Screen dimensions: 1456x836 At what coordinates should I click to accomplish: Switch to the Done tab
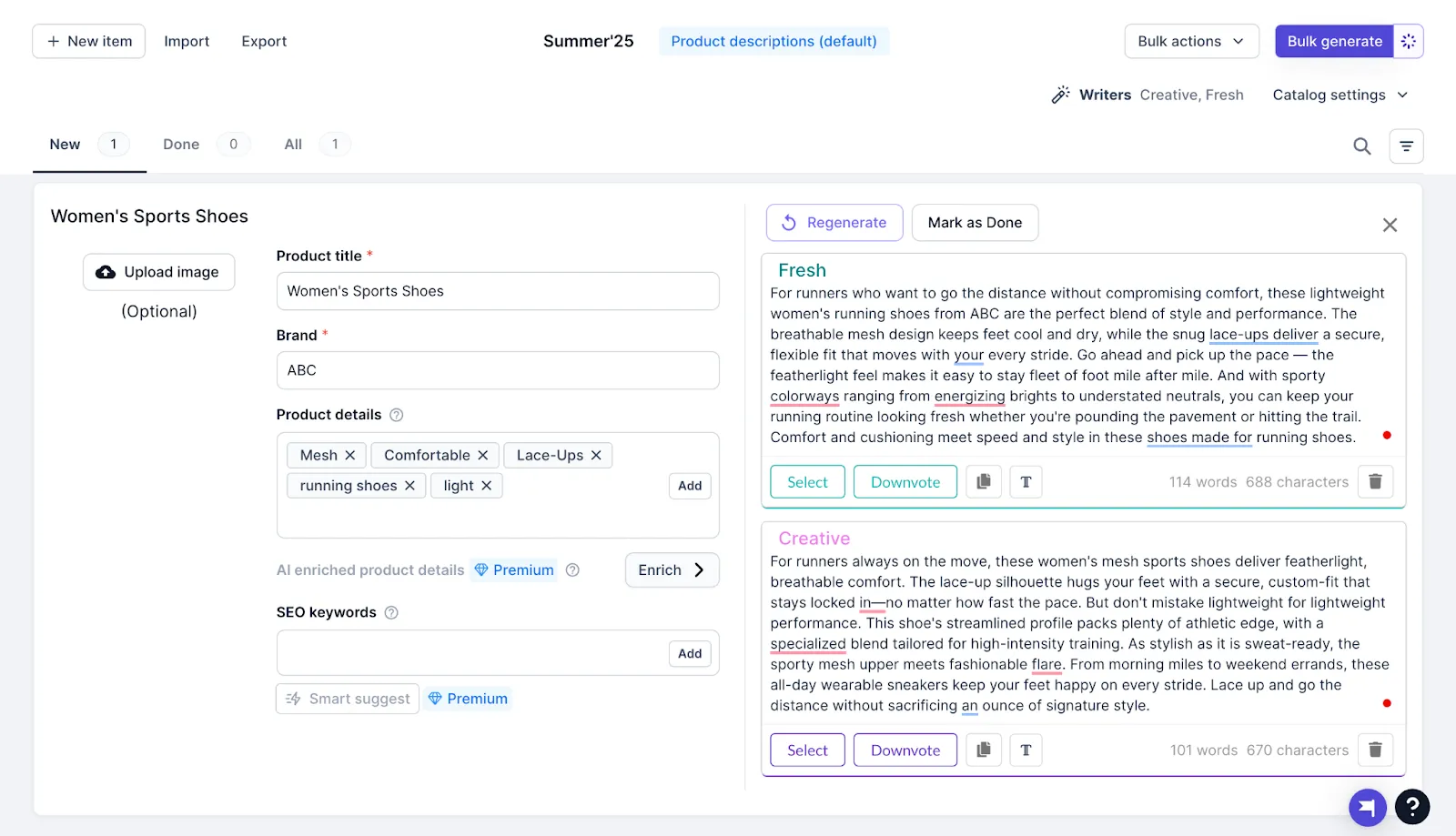point(206,145)
